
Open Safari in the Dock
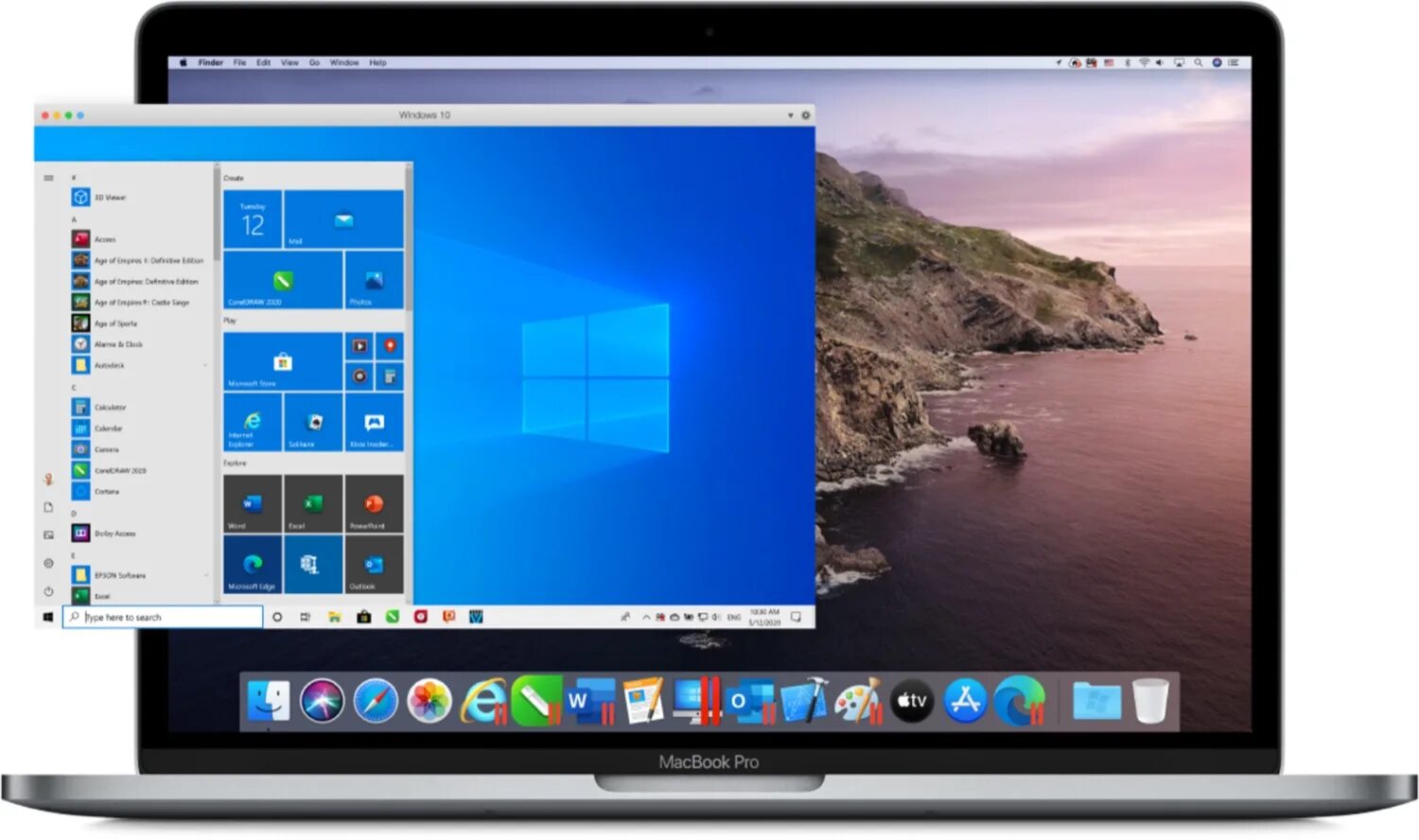coord(376,702)
